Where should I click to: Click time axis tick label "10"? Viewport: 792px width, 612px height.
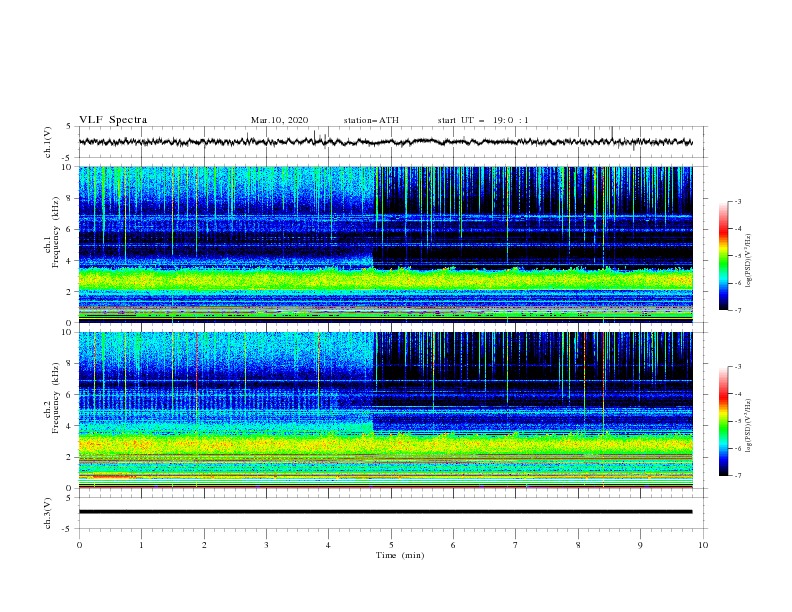(x=703, y=545)
